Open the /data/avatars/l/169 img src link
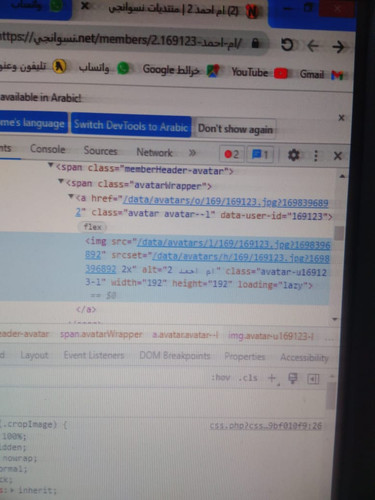This screenshot has width=375, height=500. click(x=233, y=244)
